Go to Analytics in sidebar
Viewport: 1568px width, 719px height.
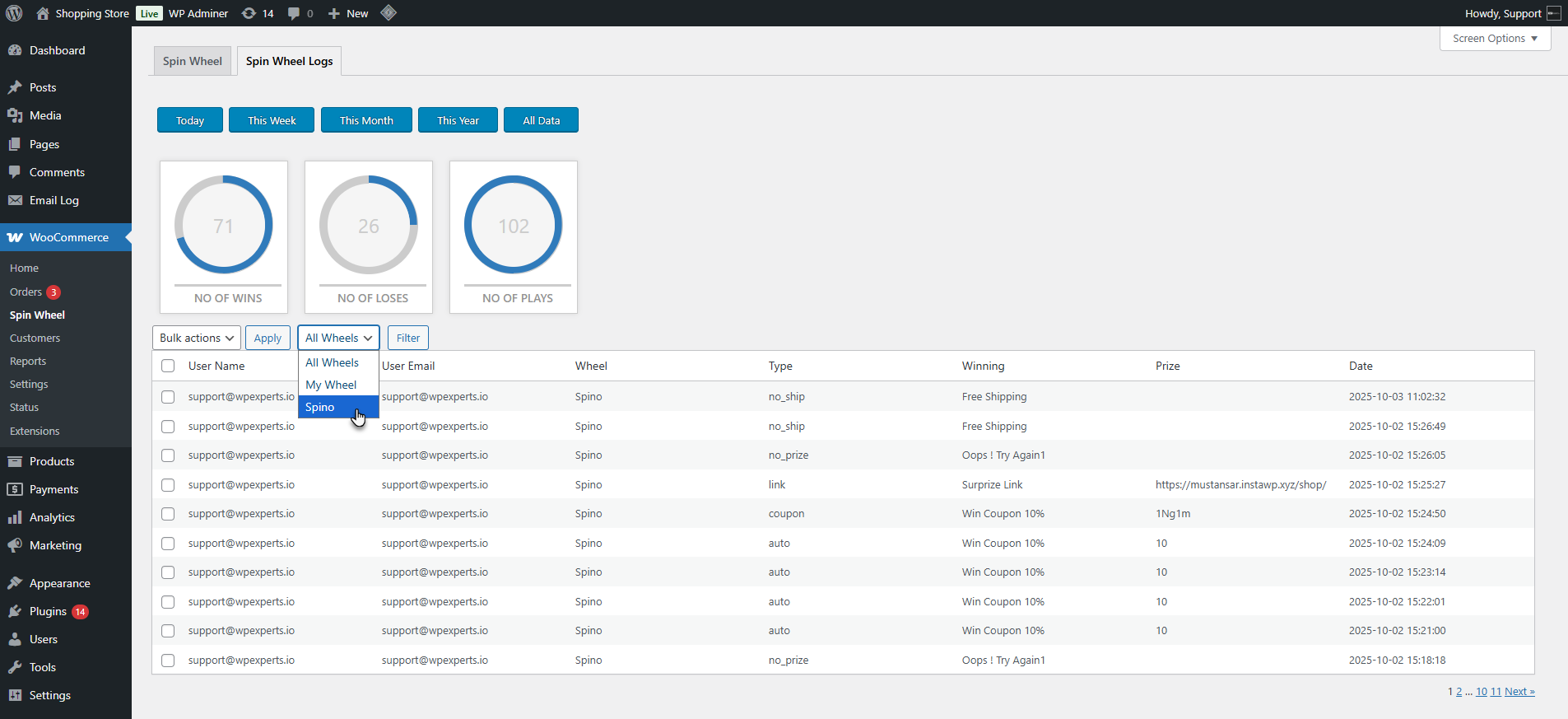point(52,517)
